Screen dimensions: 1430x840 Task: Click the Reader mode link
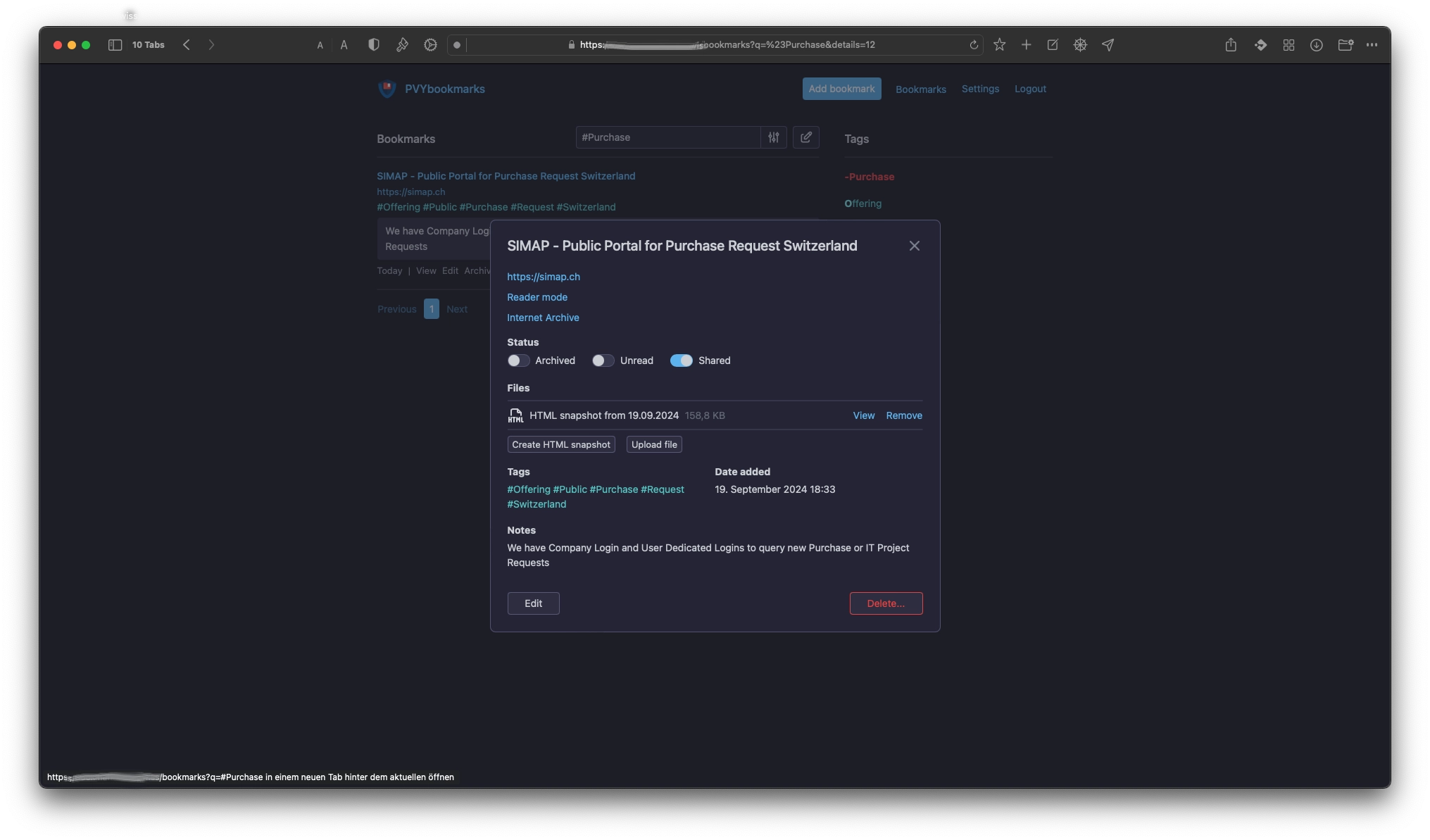[537, 297]
